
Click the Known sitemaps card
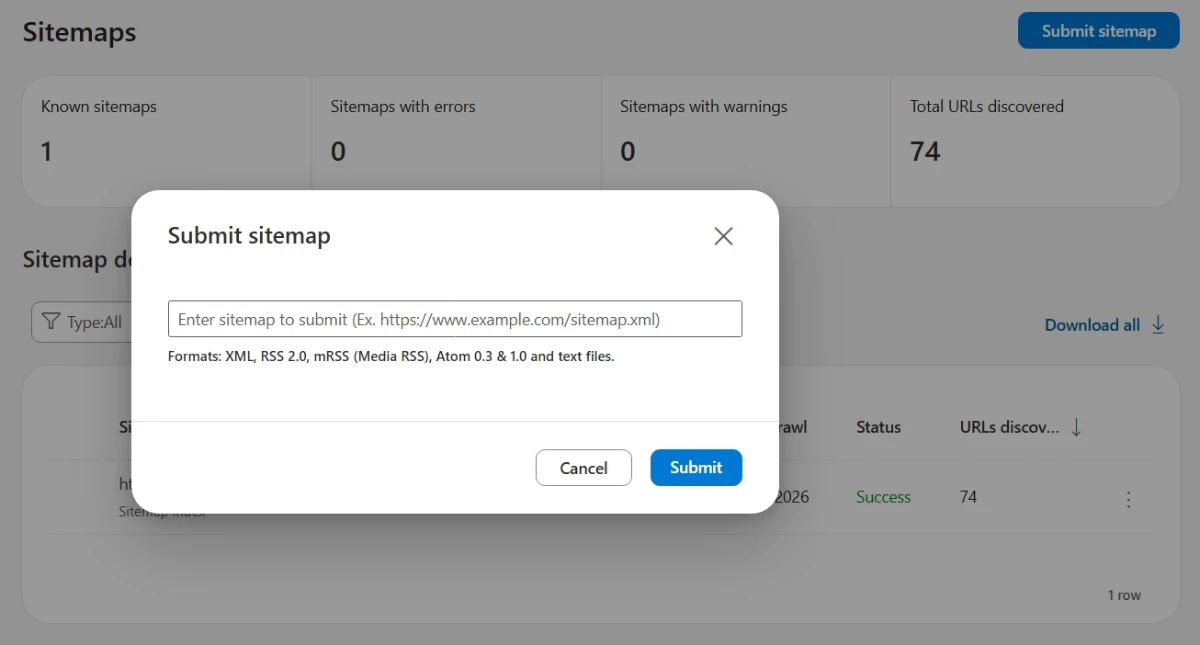pyautogui.click(x=167, y=141)
